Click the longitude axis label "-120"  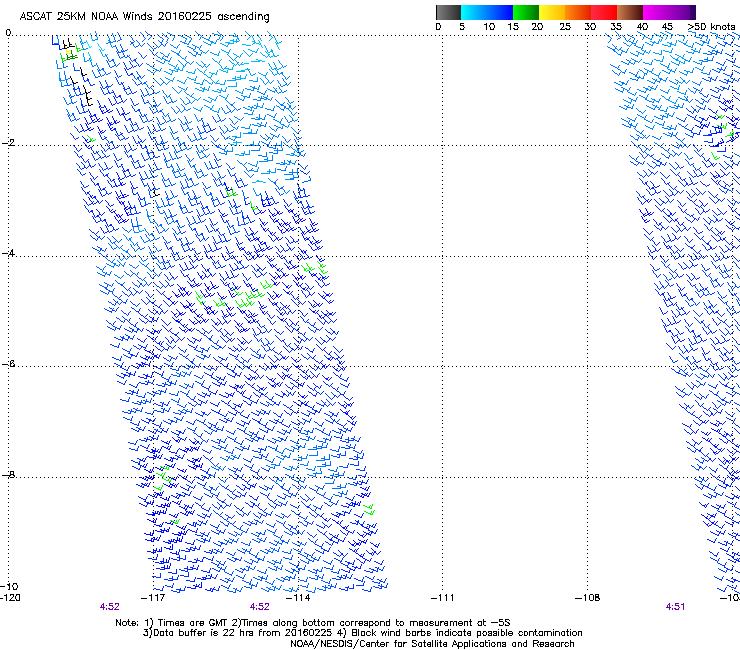[10, 598]
